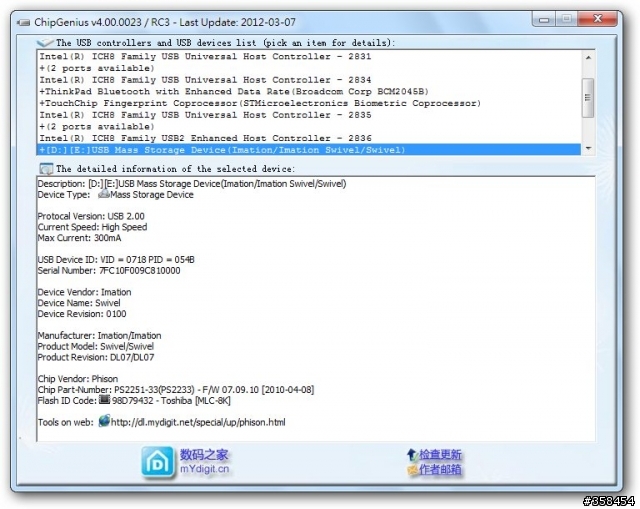Click the envelope author email icon
The height and width of the screenshot is (509, 640).
(412, 470)
